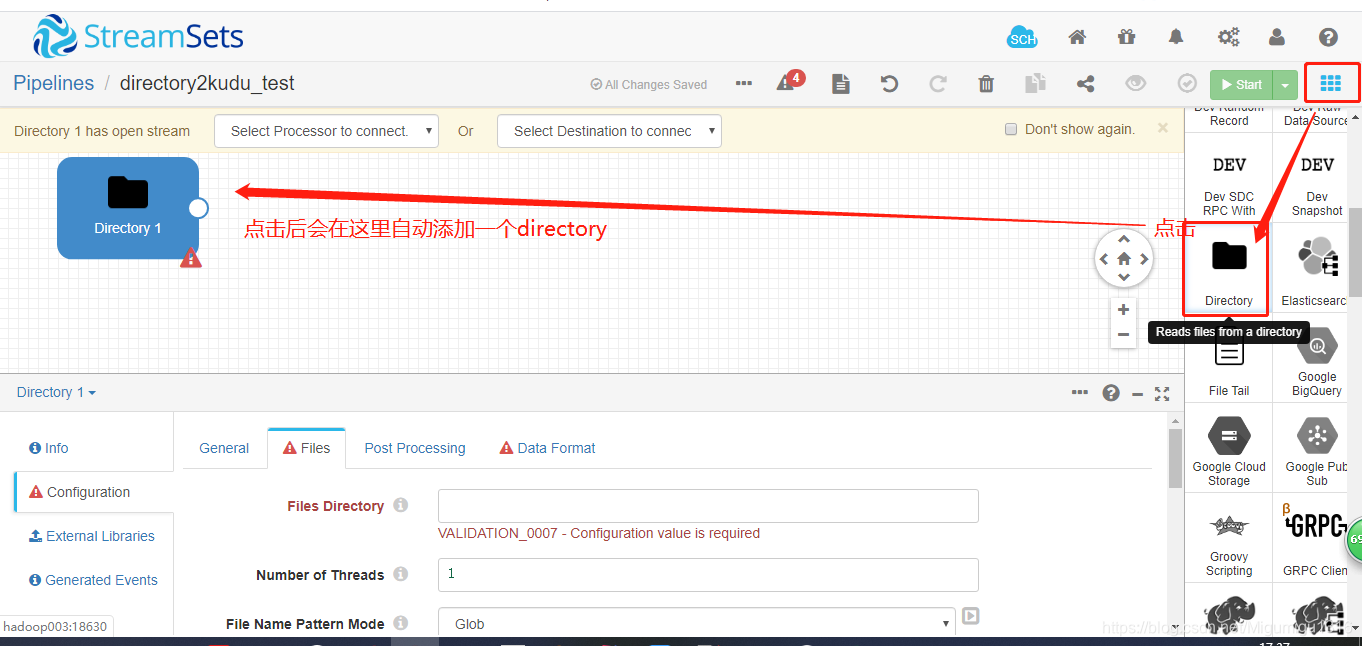Select the Google Cloud Storage destination
This screenshot has height=646, width=1362.
point(1228,450)
